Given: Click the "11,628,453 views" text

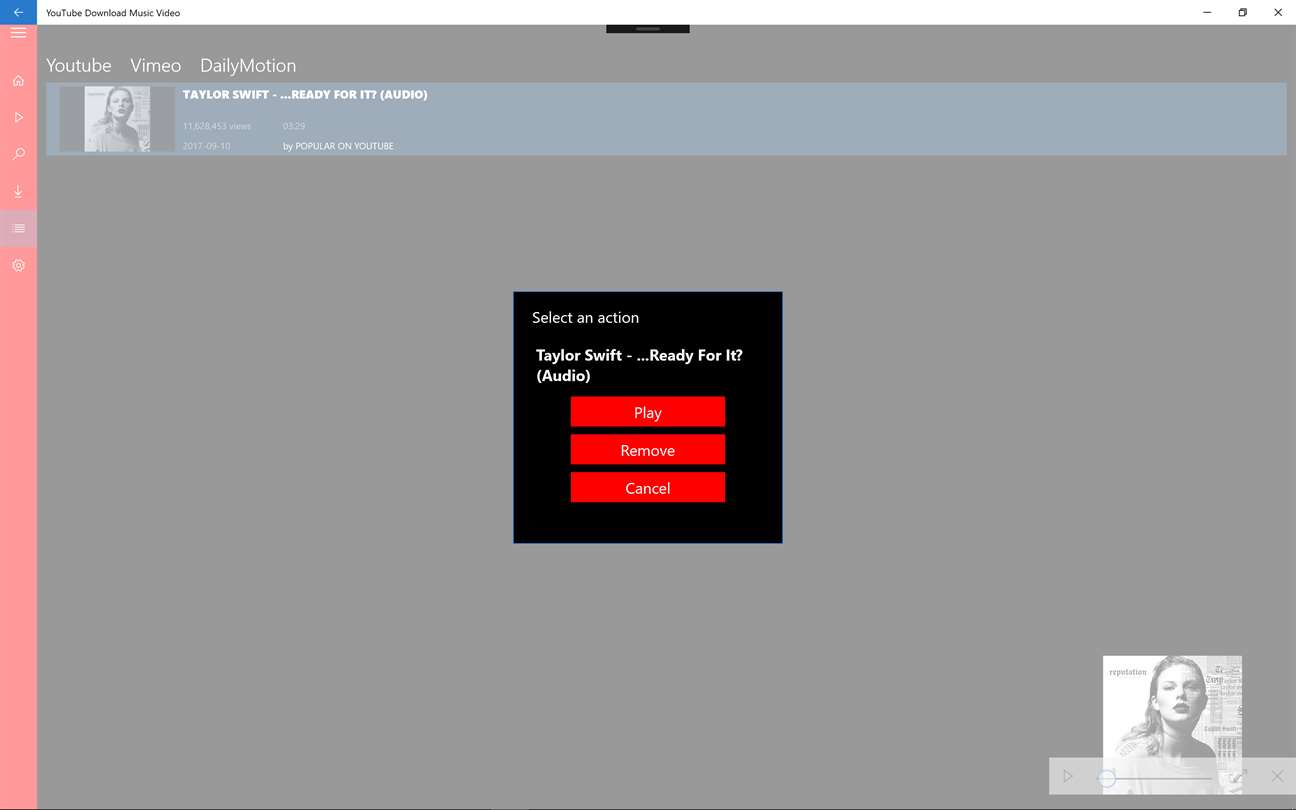Looking at the screenshot, I should point(217,126).
